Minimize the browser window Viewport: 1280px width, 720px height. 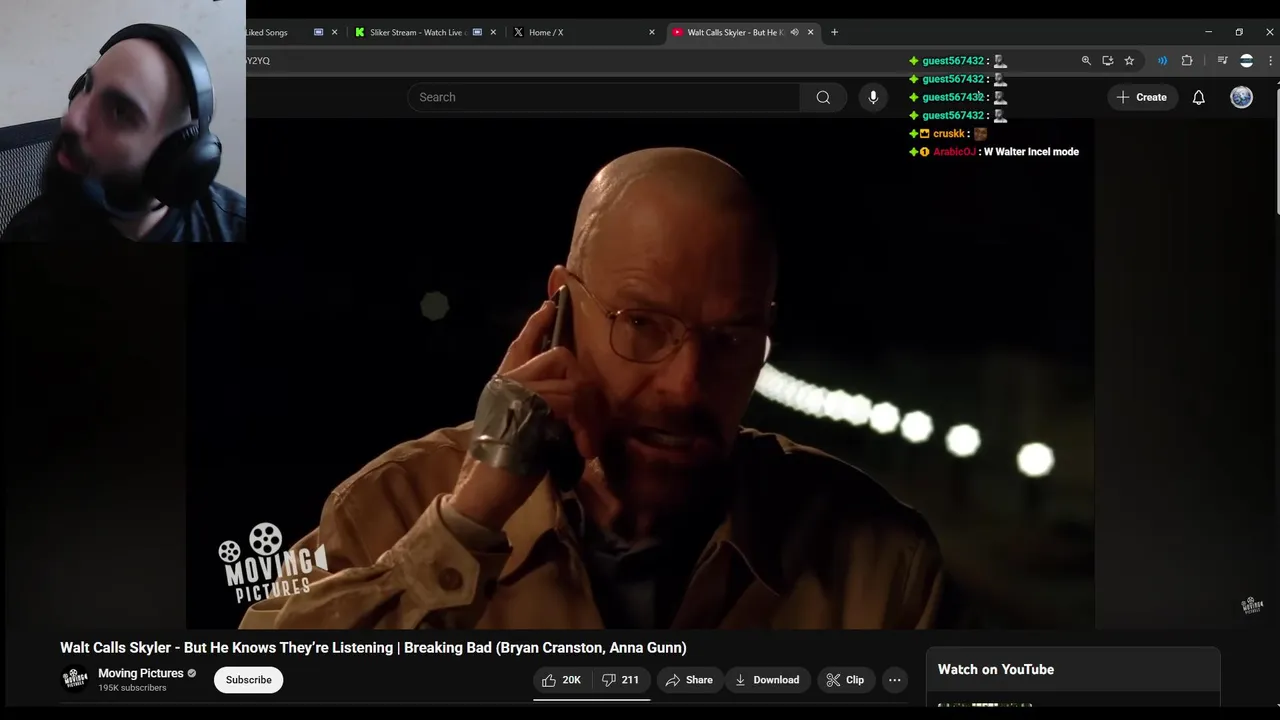[1208, 32]
